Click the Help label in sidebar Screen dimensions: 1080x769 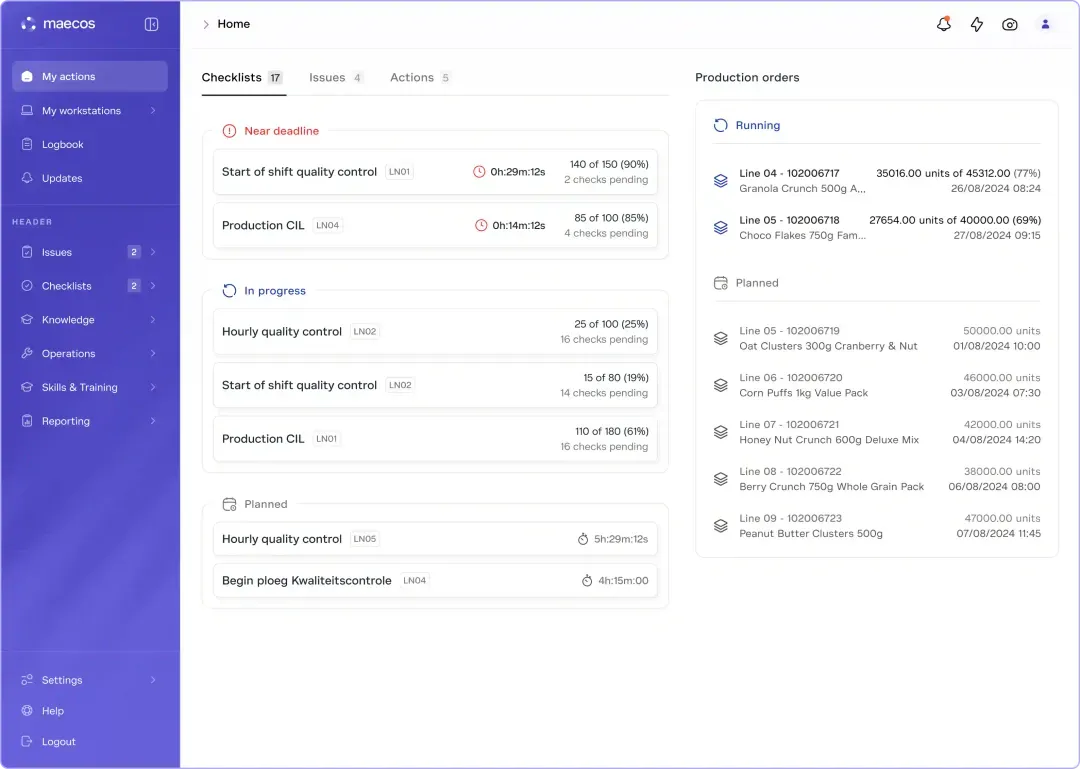[52, 710]
